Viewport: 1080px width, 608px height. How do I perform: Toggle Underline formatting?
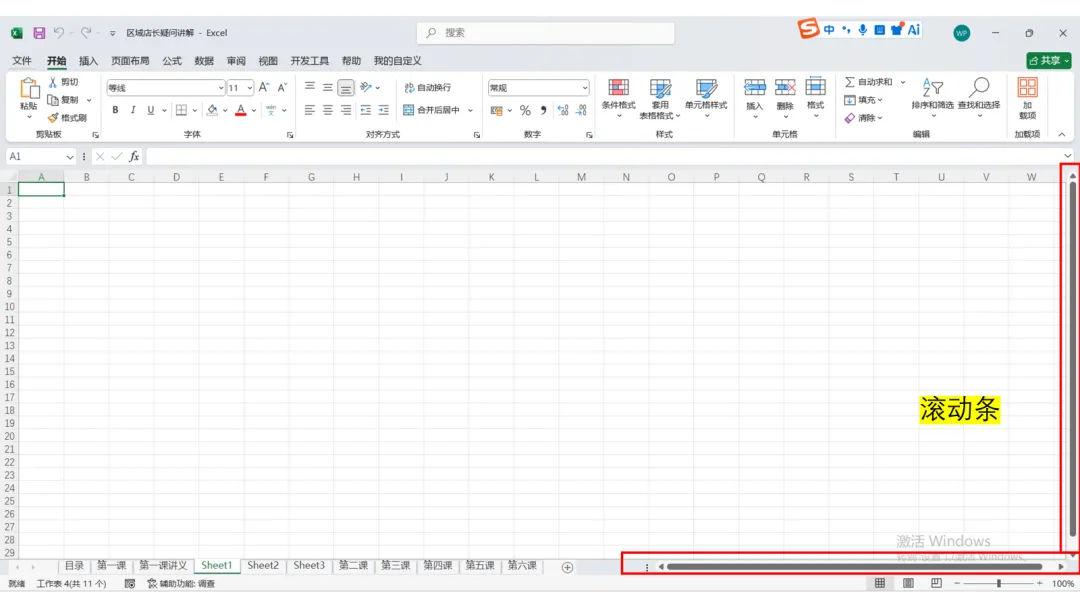coord(151,110)
